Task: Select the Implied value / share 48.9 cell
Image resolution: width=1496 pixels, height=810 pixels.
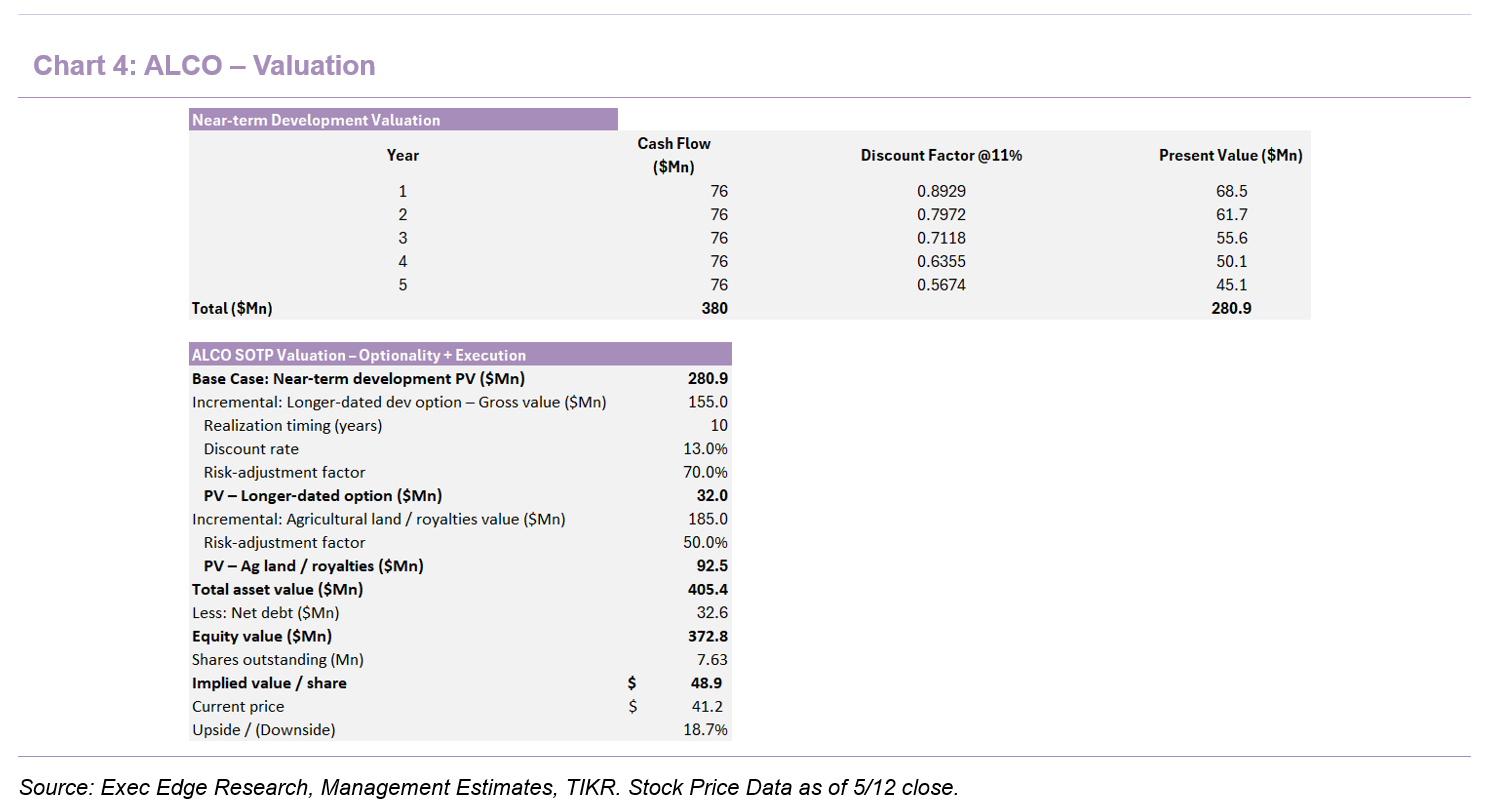Action: pos(706,683)
